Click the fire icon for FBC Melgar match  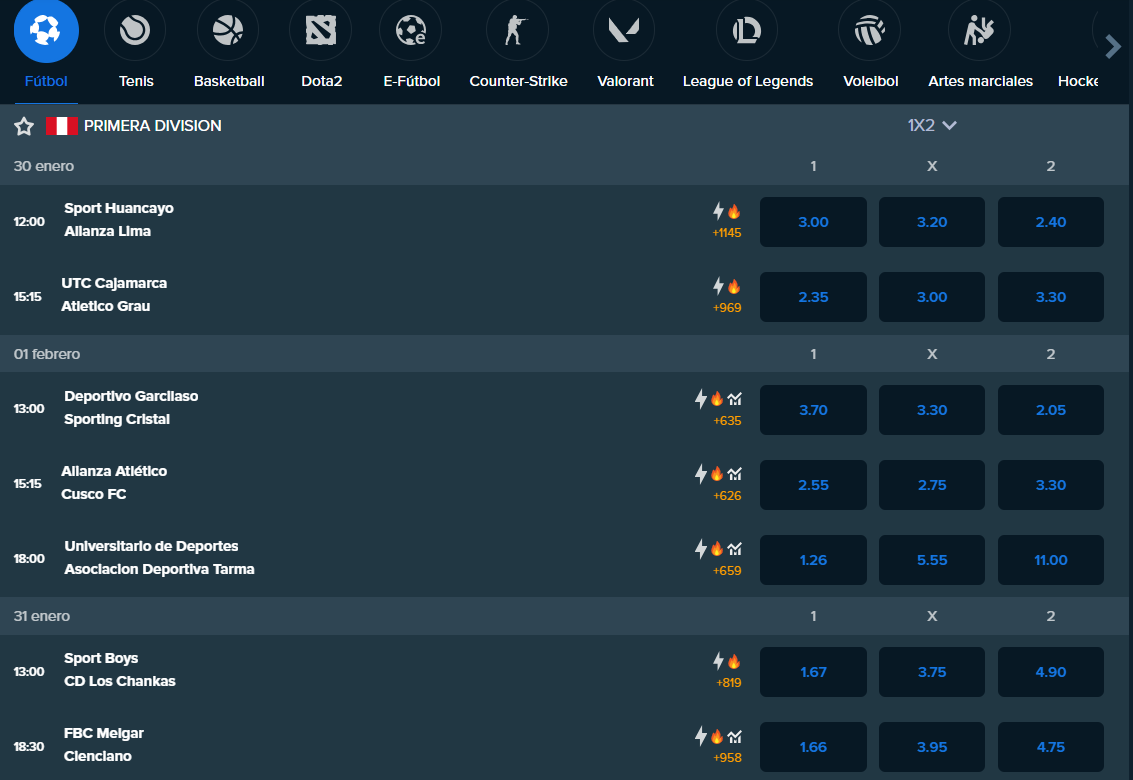717,737
